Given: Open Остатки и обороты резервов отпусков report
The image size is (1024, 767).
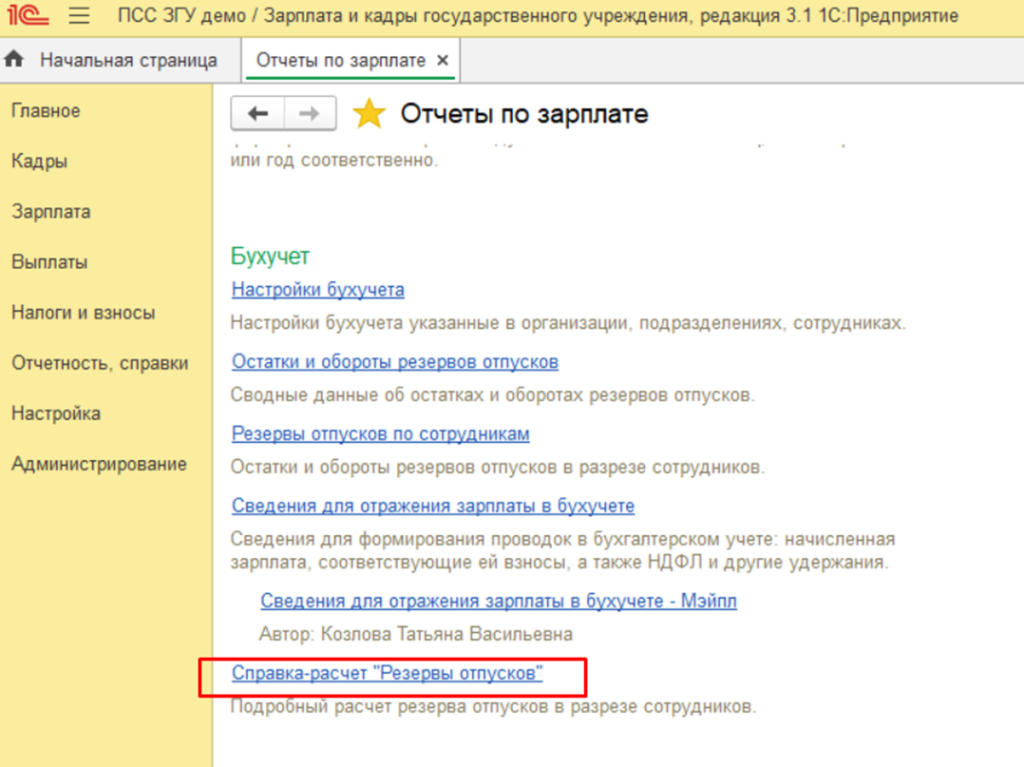Looking at the screenshot, I should pos(395,362).
